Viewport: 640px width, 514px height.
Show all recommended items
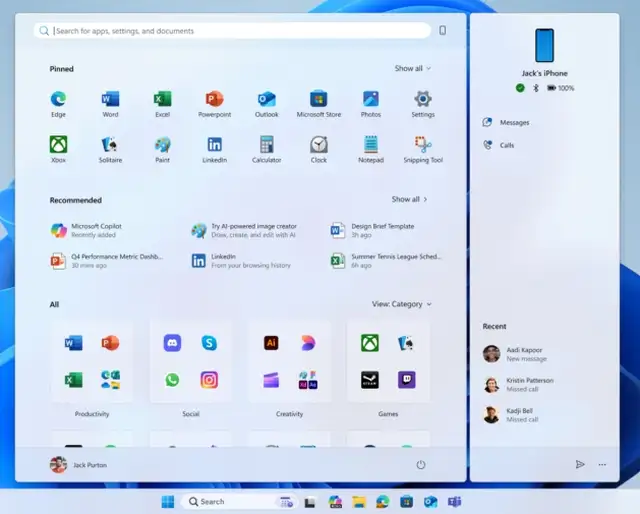pyautogui.click(x=409, y=199)
